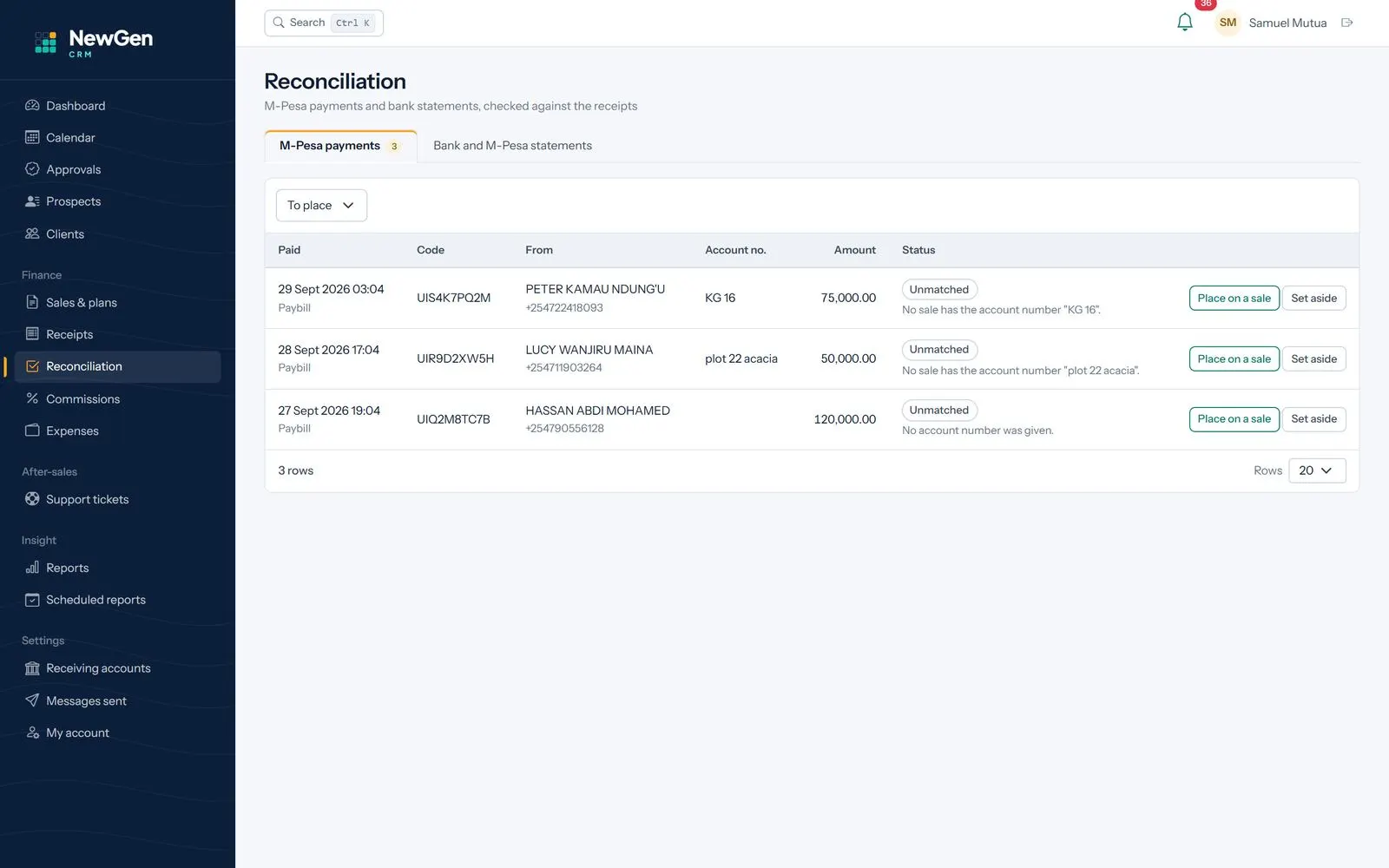Open the notifications bell icon

[x=1184, y=23]
